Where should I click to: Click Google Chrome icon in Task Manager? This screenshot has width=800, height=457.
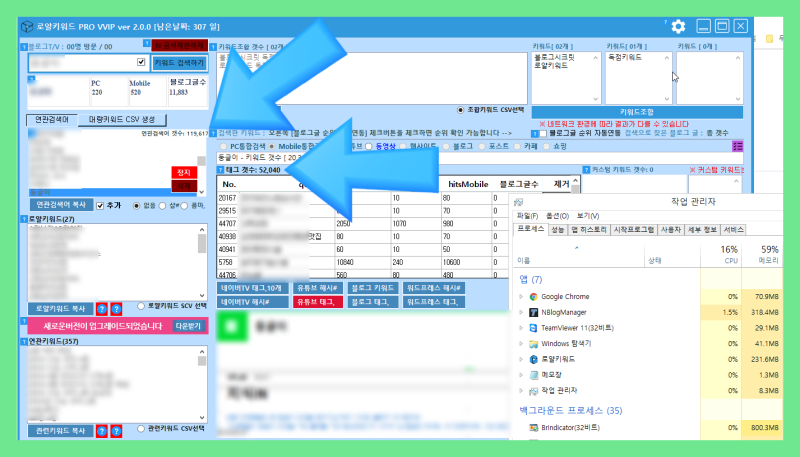coord(533,296)
